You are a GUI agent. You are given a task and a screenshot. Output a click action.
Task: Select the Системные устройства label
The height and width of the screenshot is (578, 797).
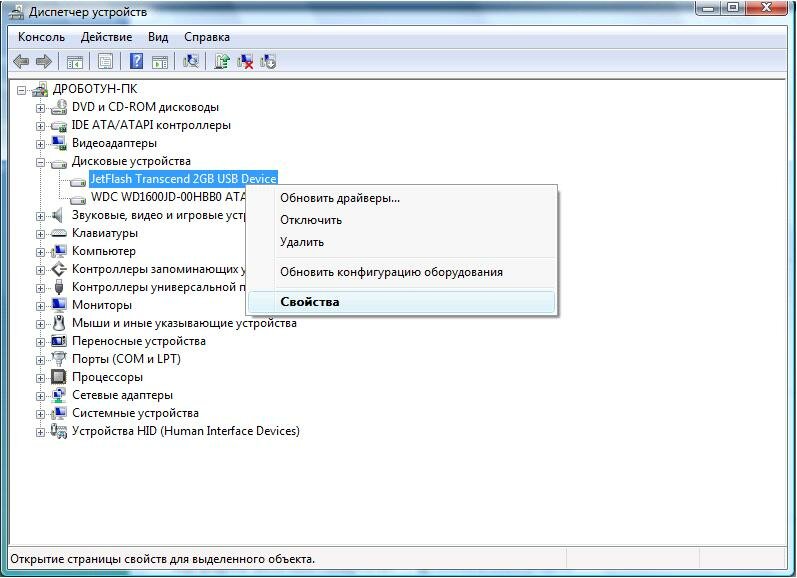[x=135, y=413]
